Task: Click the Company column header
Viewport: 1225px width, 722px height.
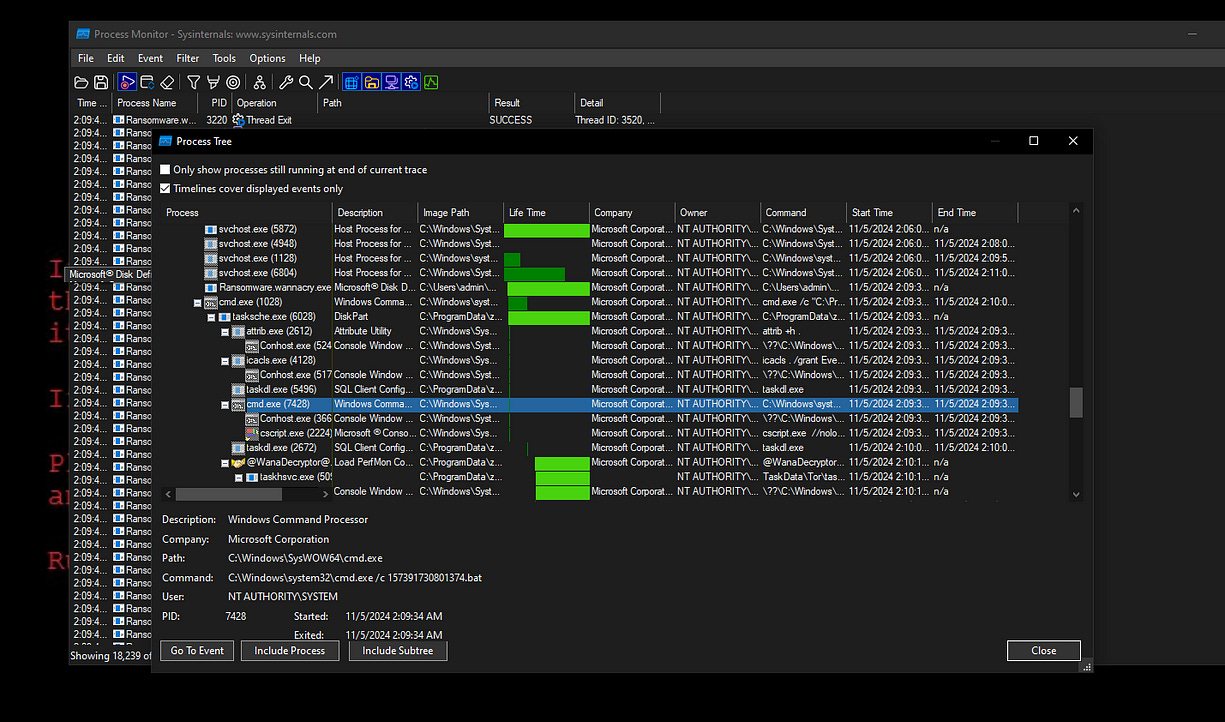Action: coord(632,212)
